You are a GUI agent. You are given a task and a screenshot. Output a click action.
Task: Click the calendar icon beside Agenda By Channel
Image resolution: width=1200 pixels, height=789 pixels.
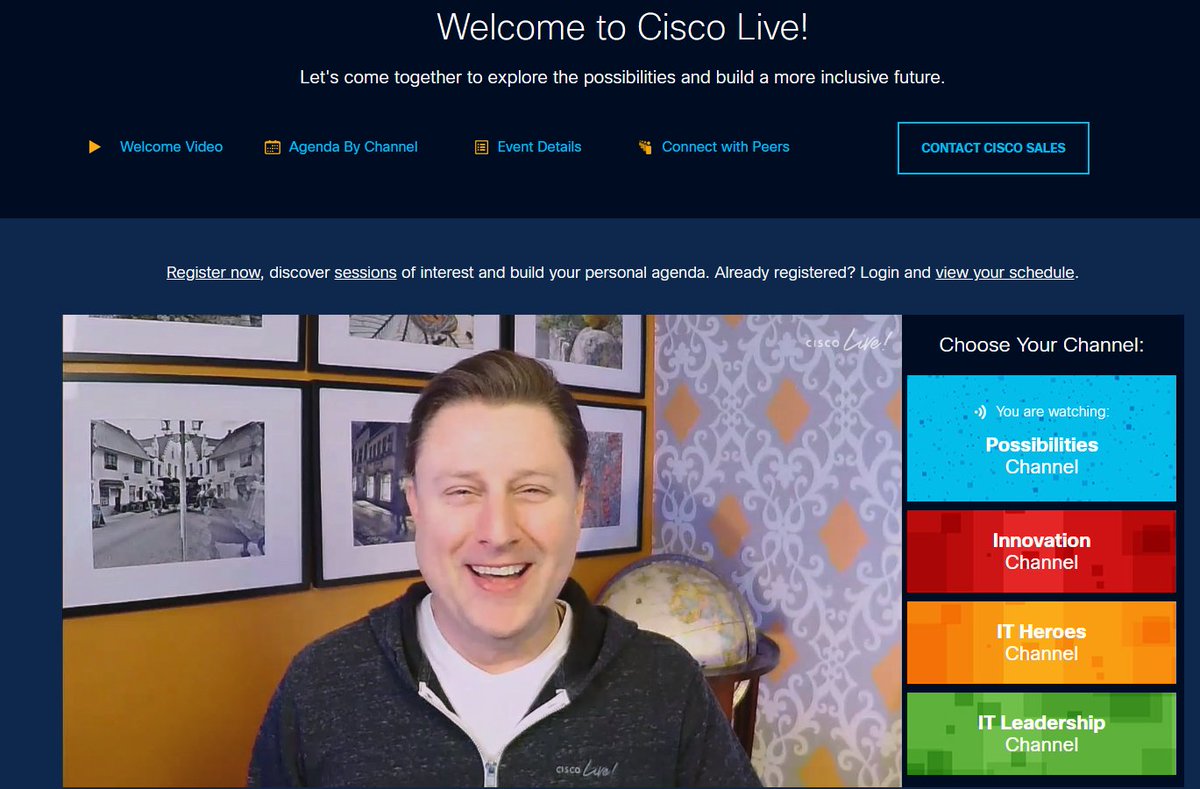(x=272, y=147)
